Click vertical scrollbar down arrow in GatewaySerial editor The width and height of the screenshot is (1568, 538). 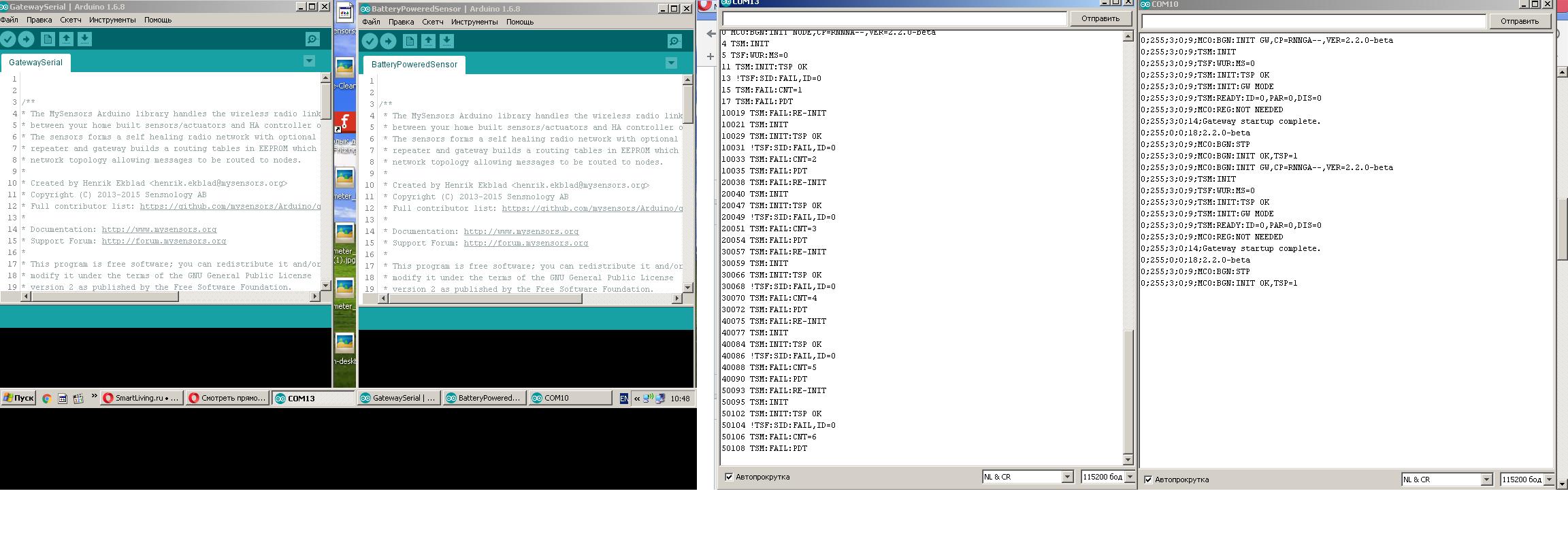[x=326, y=285]
